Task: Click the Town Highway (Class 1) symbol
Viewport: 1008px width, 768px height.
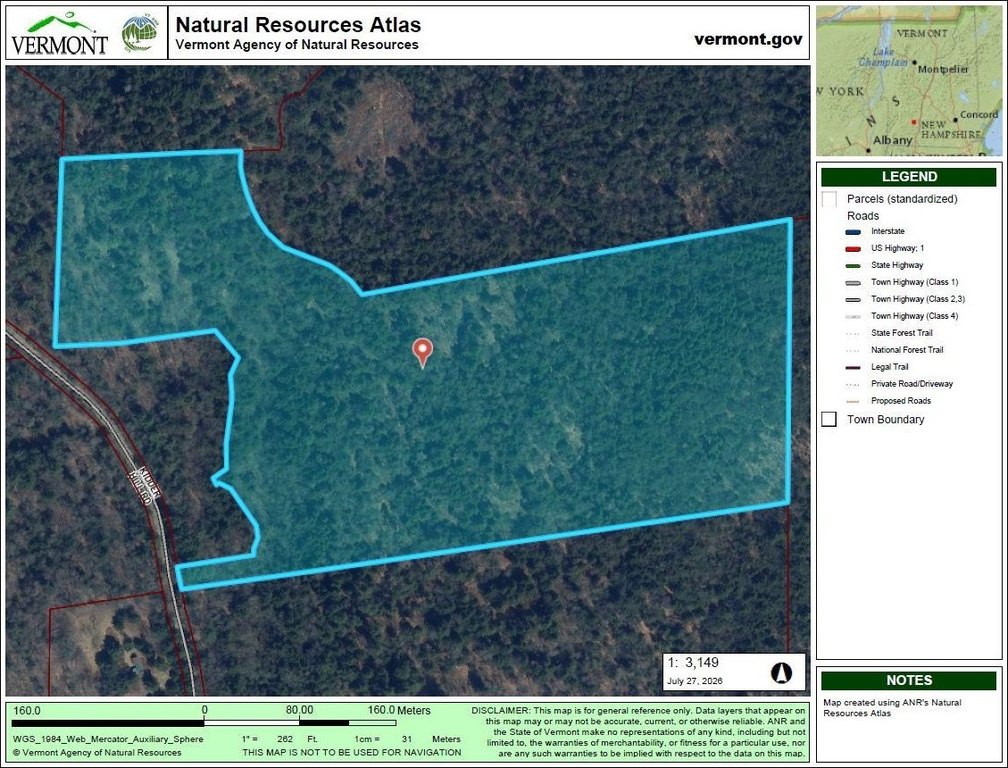Action: click(853, 283)
